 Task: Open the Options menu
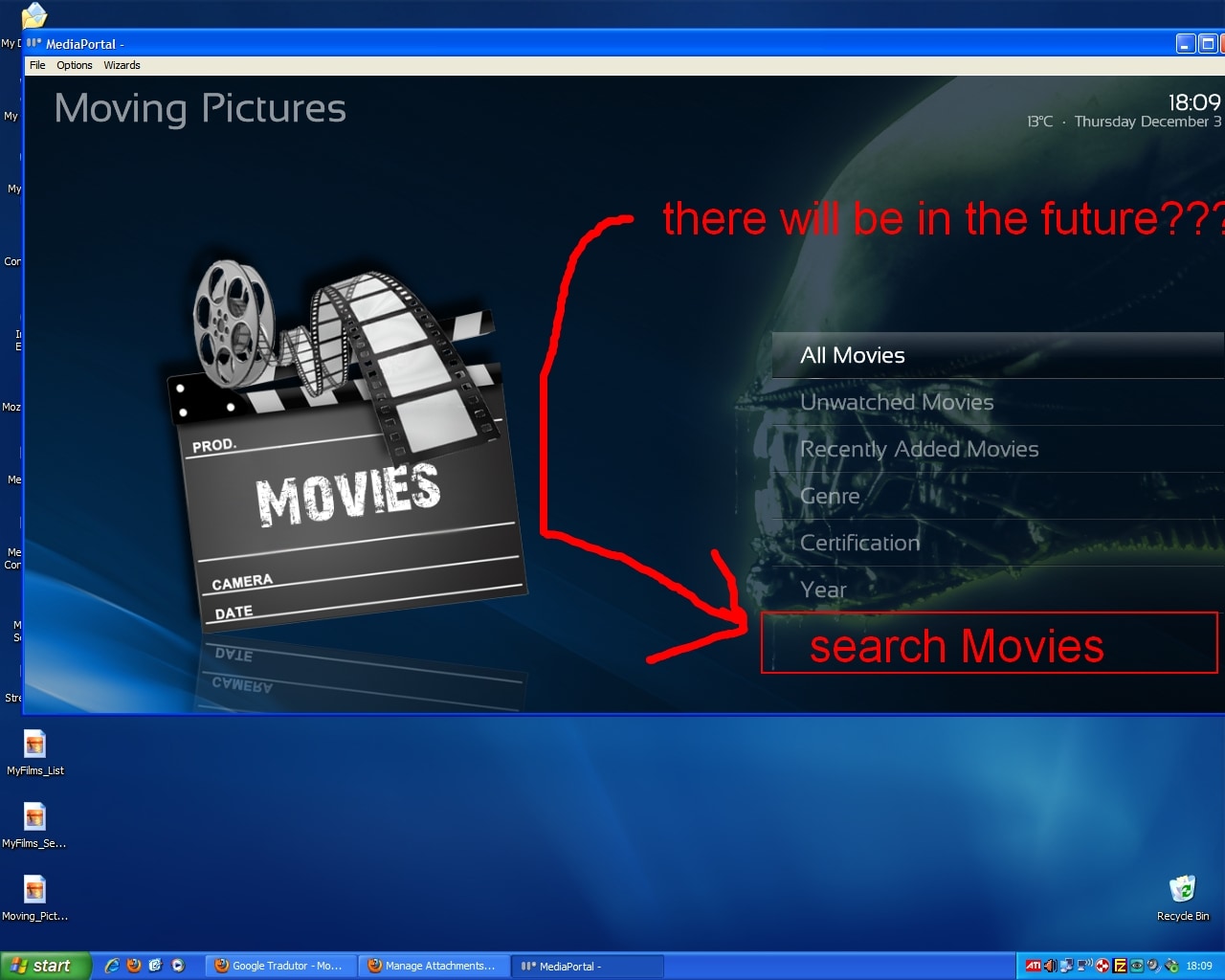75,65
